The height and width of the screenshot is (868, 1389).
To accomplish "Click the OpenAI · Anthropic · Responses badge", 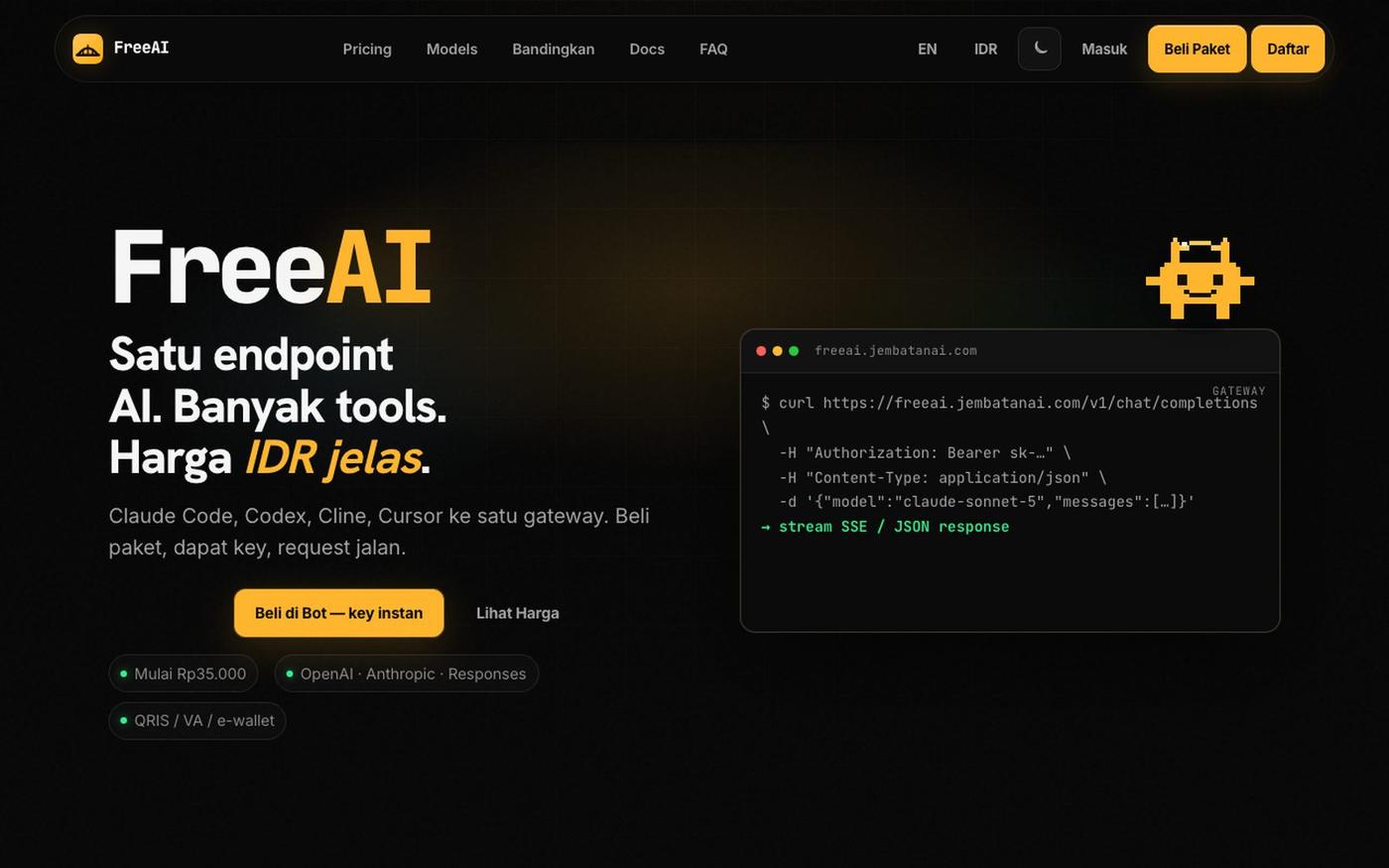I will coord(407,674).
